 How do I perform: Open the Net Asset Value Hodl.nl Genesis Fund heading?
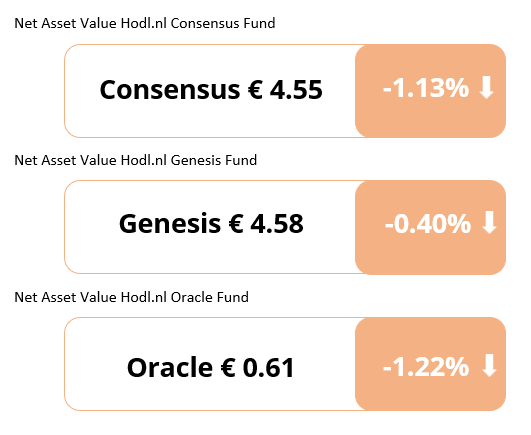[x=135, y=160]
